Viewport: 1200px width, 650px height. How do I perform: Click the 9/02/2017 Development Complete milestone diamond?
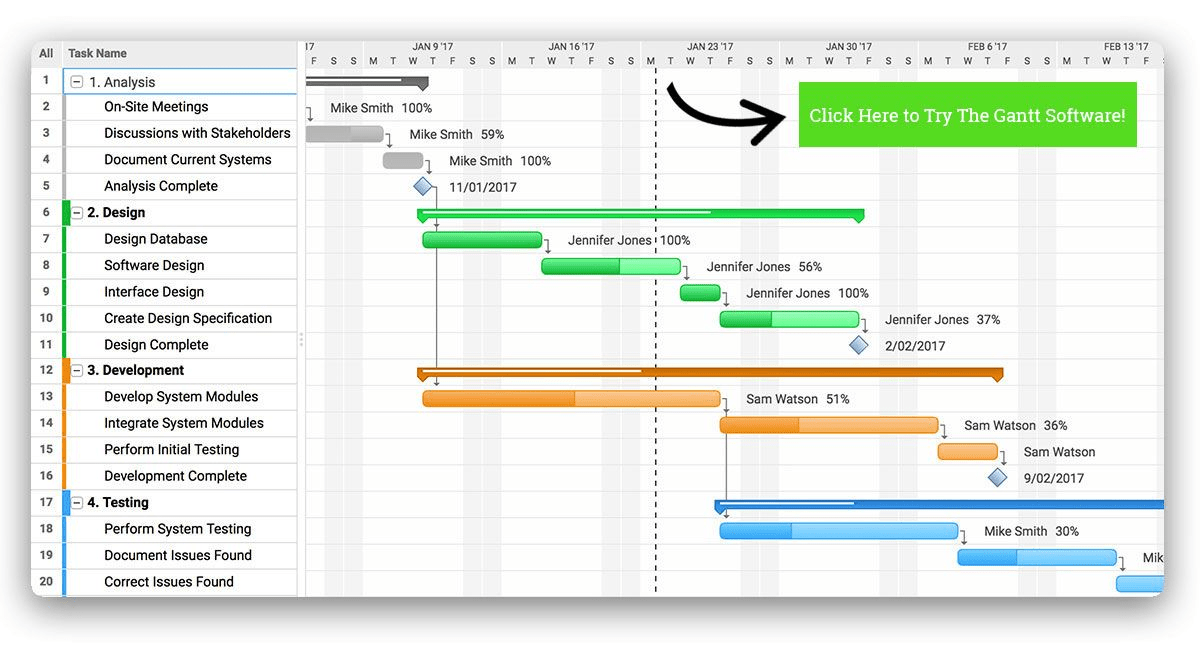pos(997,477)
